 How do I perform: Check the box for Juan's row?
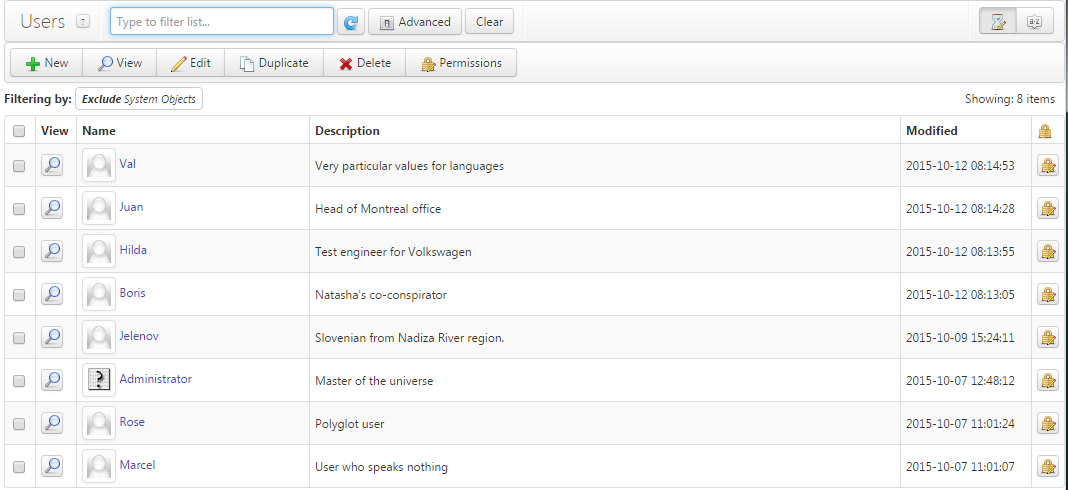point(19,209)
